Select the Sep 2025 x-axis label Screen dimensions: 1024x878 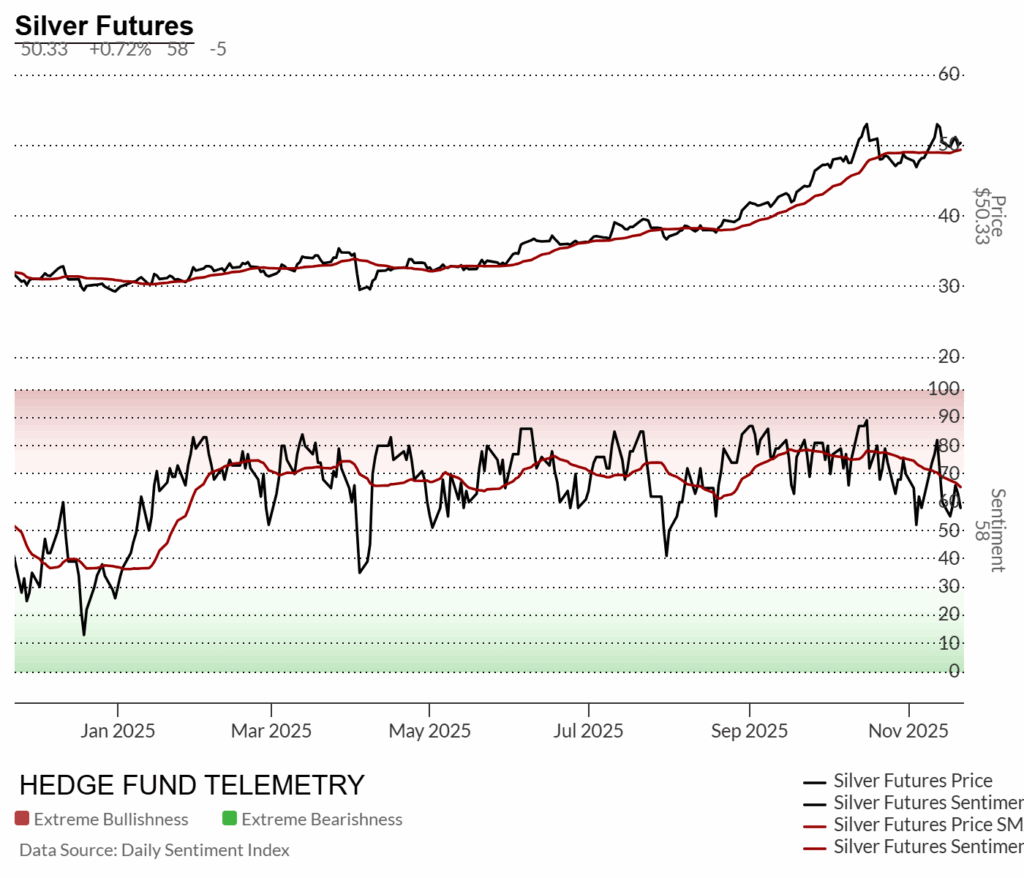748,731
